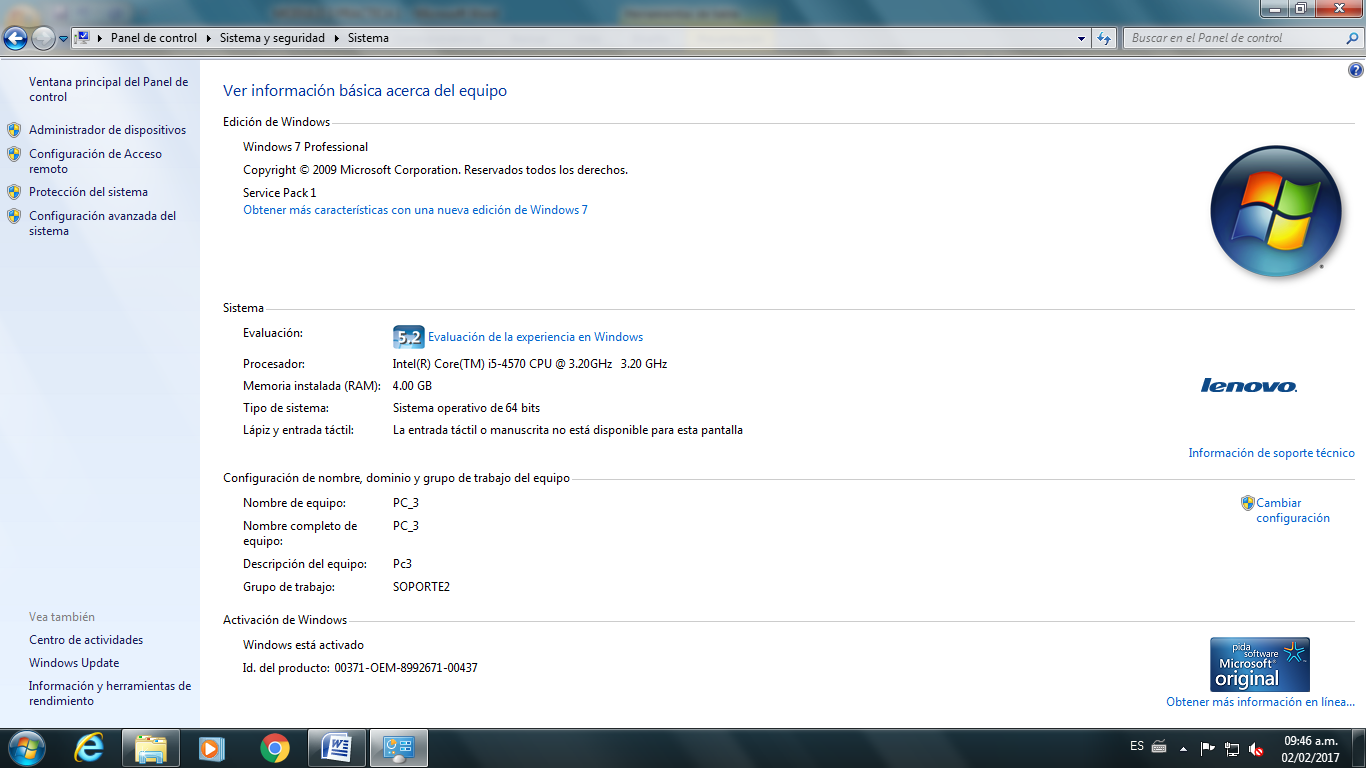Click 'Cambiar configuración' link
The height and width of the screenshot is (768, 1366).
[1293, 510]
